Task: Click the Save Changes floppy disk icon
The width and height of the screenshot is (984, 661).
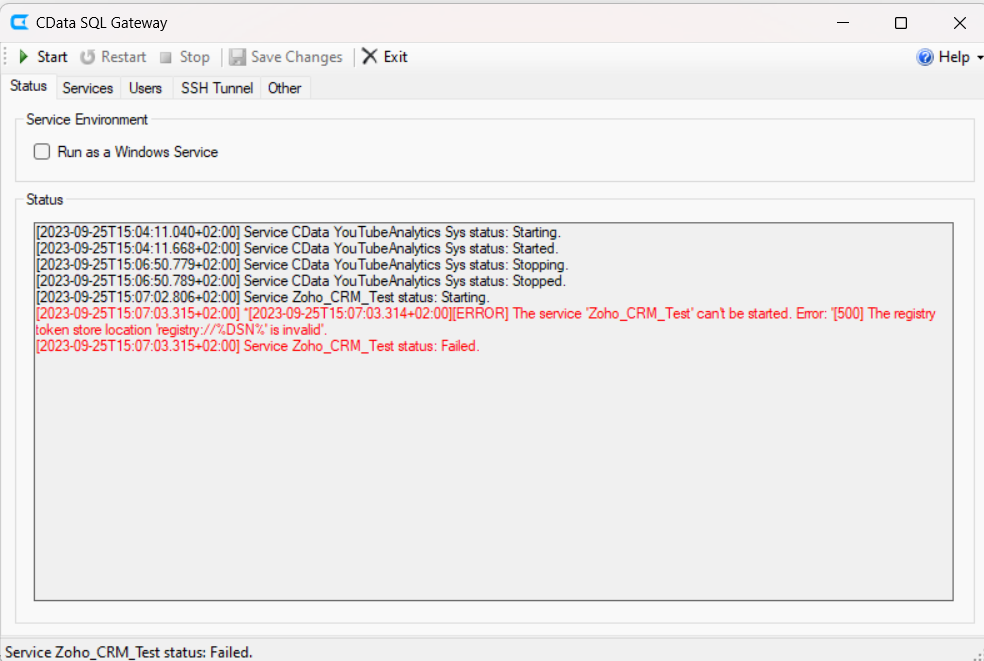Action: (x=237, y=57)
